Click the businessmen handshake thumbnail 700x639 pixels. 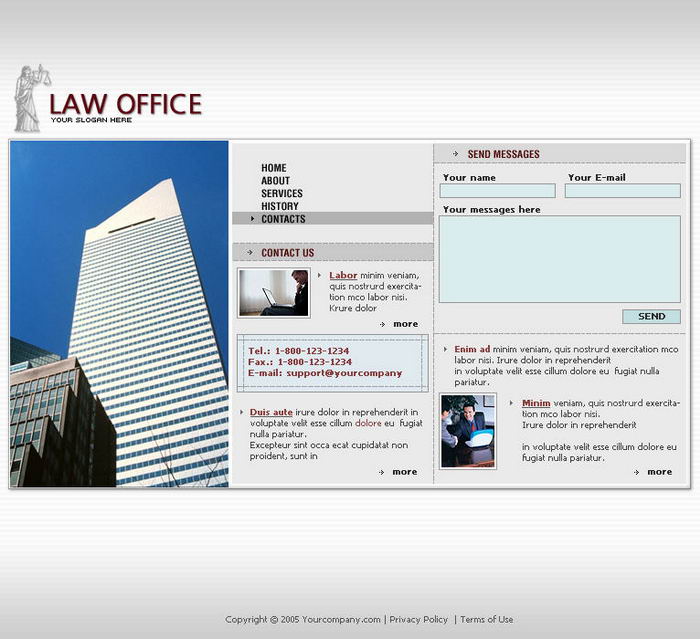[468, 431]
